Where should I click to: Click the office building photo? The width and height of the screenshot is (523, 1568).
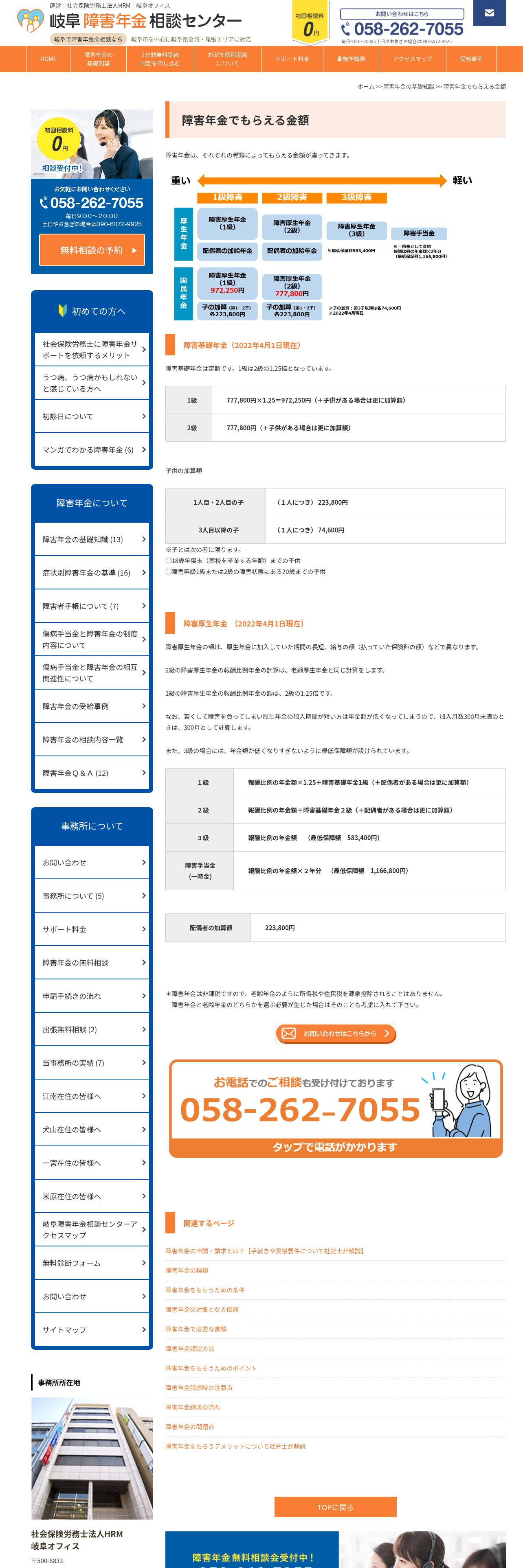pyautogui.click(x=92, y=1459)
